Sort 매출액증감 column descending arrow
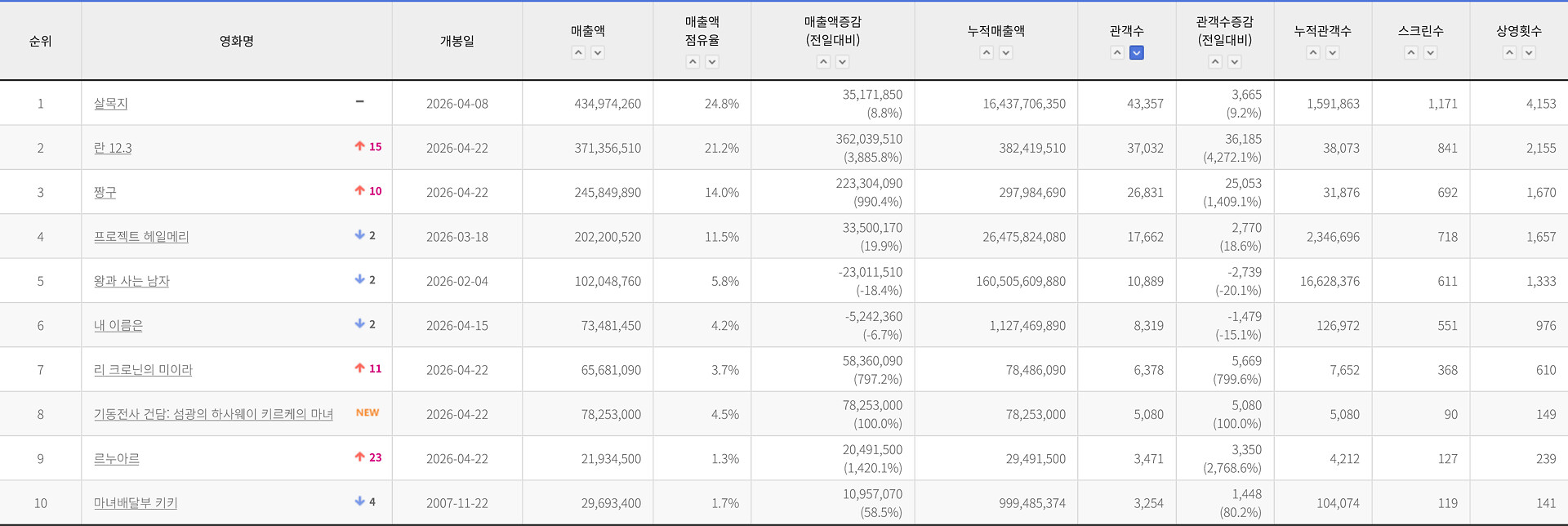The image size is (1568, 526). pos(843,61)
